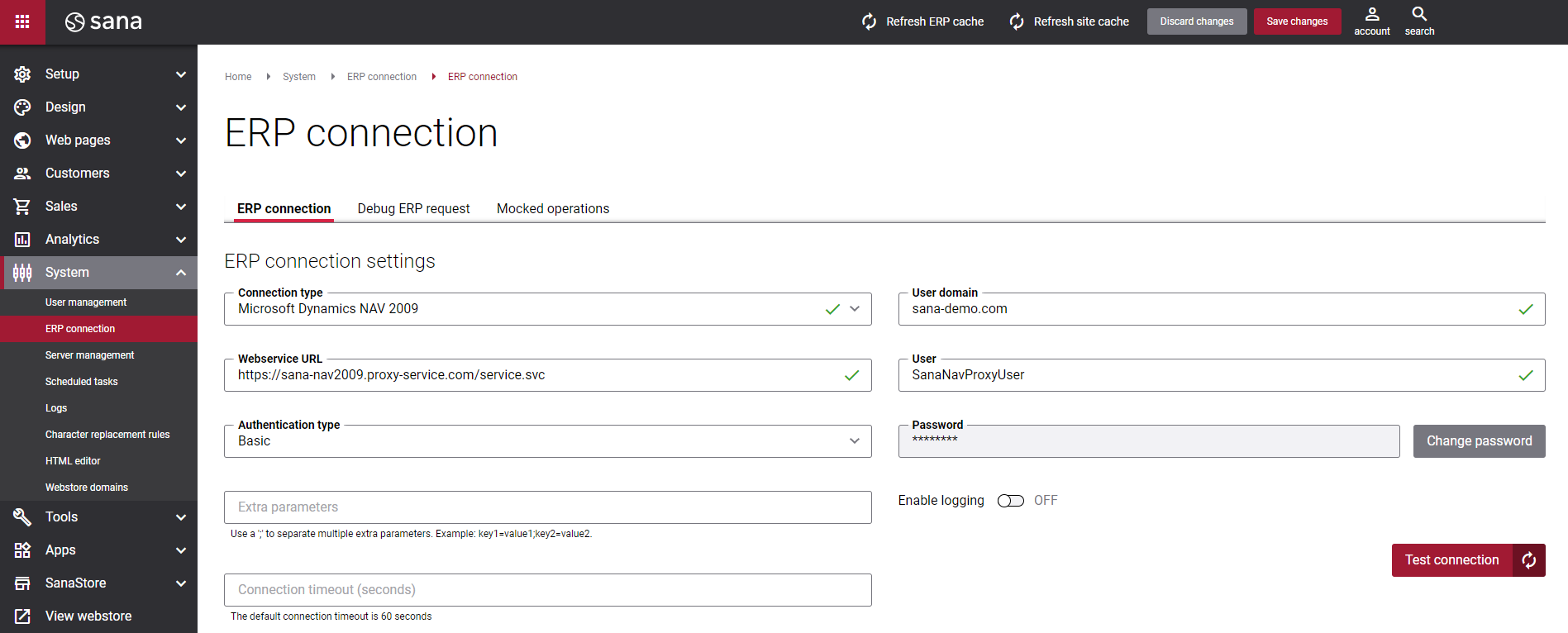Click the Test connection refresh icon
This screenshot has height=633, width=1568.
click(x=1529, y=560)
